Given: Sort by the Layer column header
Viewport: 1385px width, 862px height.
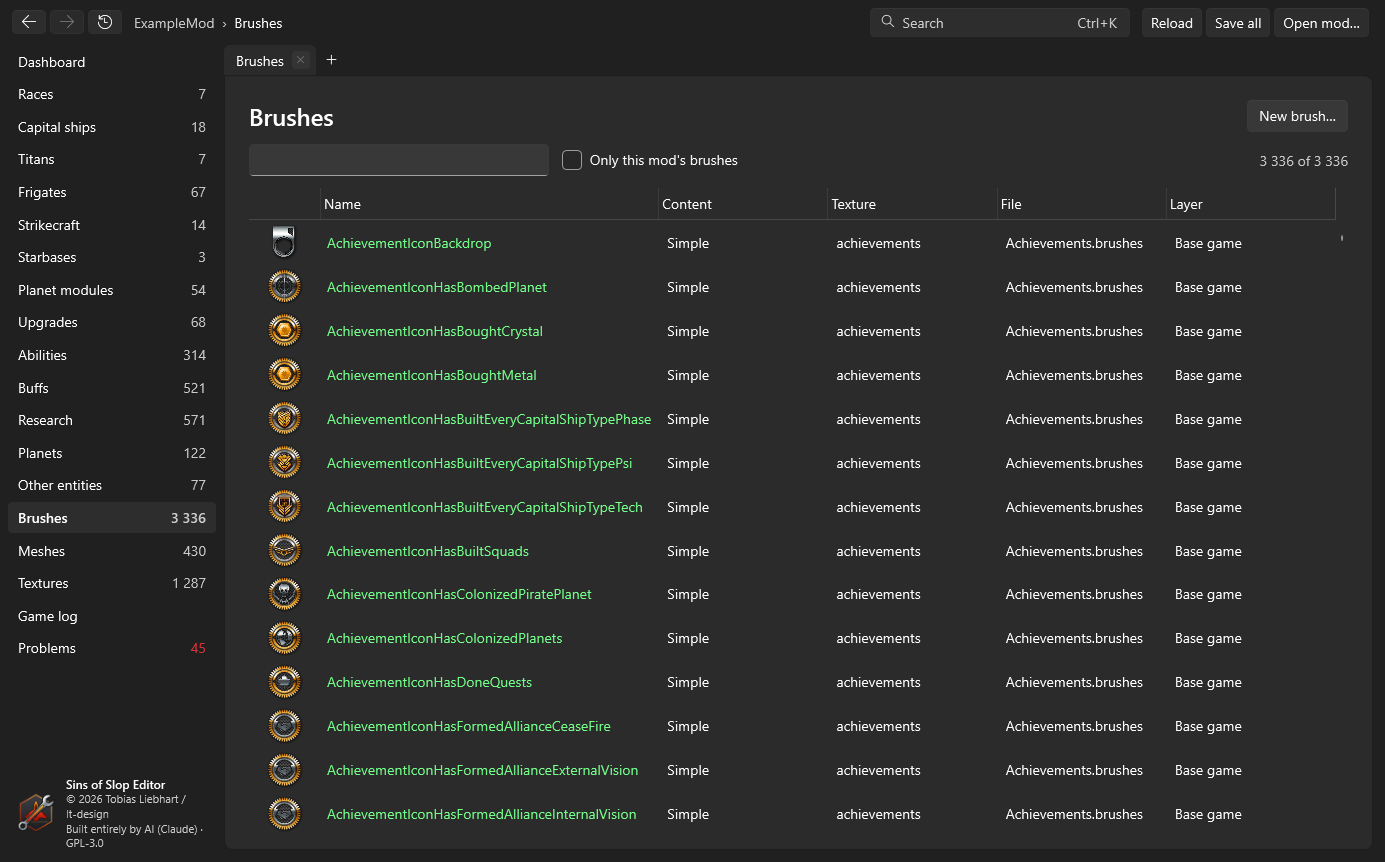Looking at the screenshot, I should click(1250, 204).
